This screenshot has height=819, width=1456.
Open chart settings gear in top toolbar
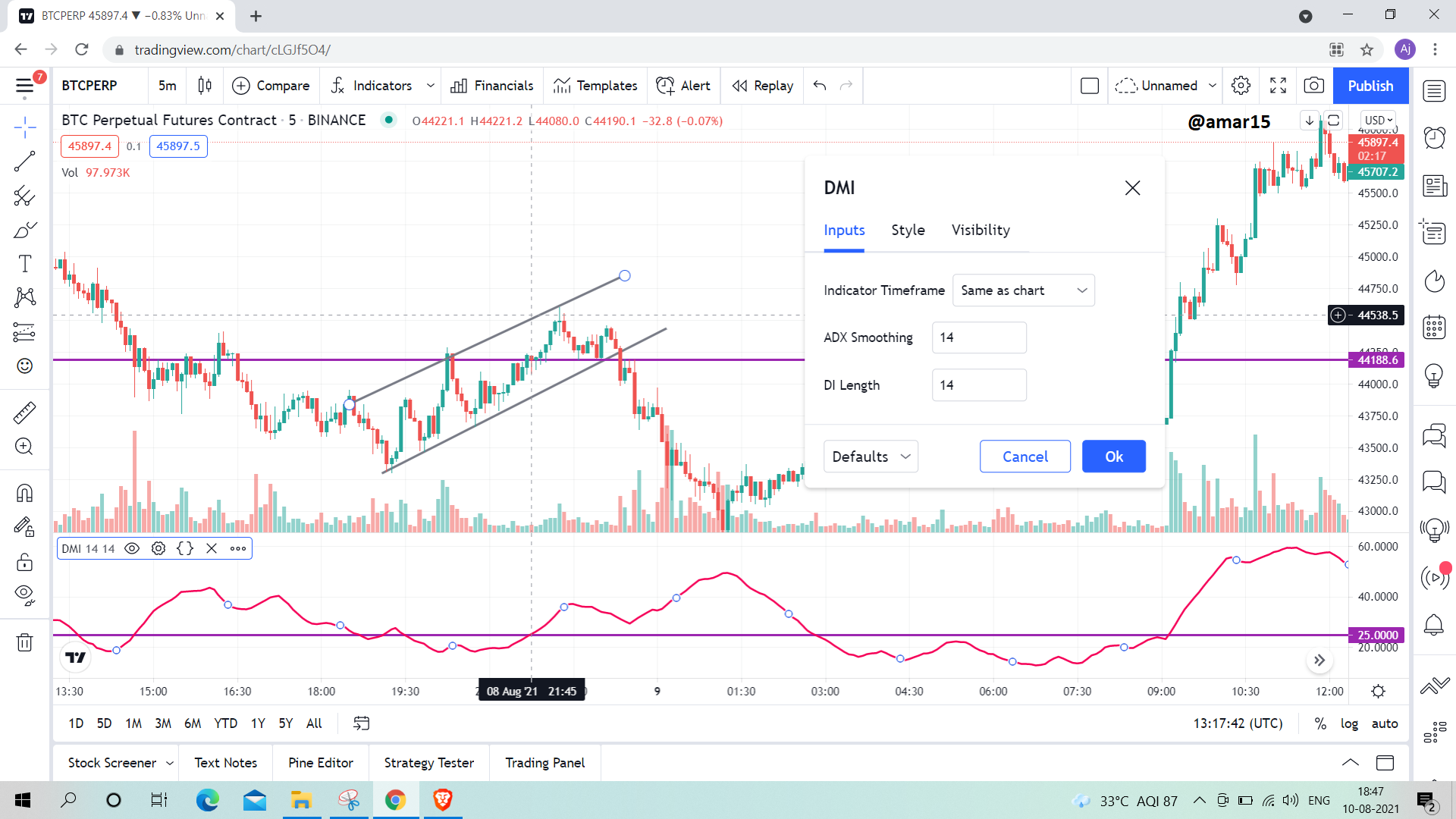[x=1241, y=86]
